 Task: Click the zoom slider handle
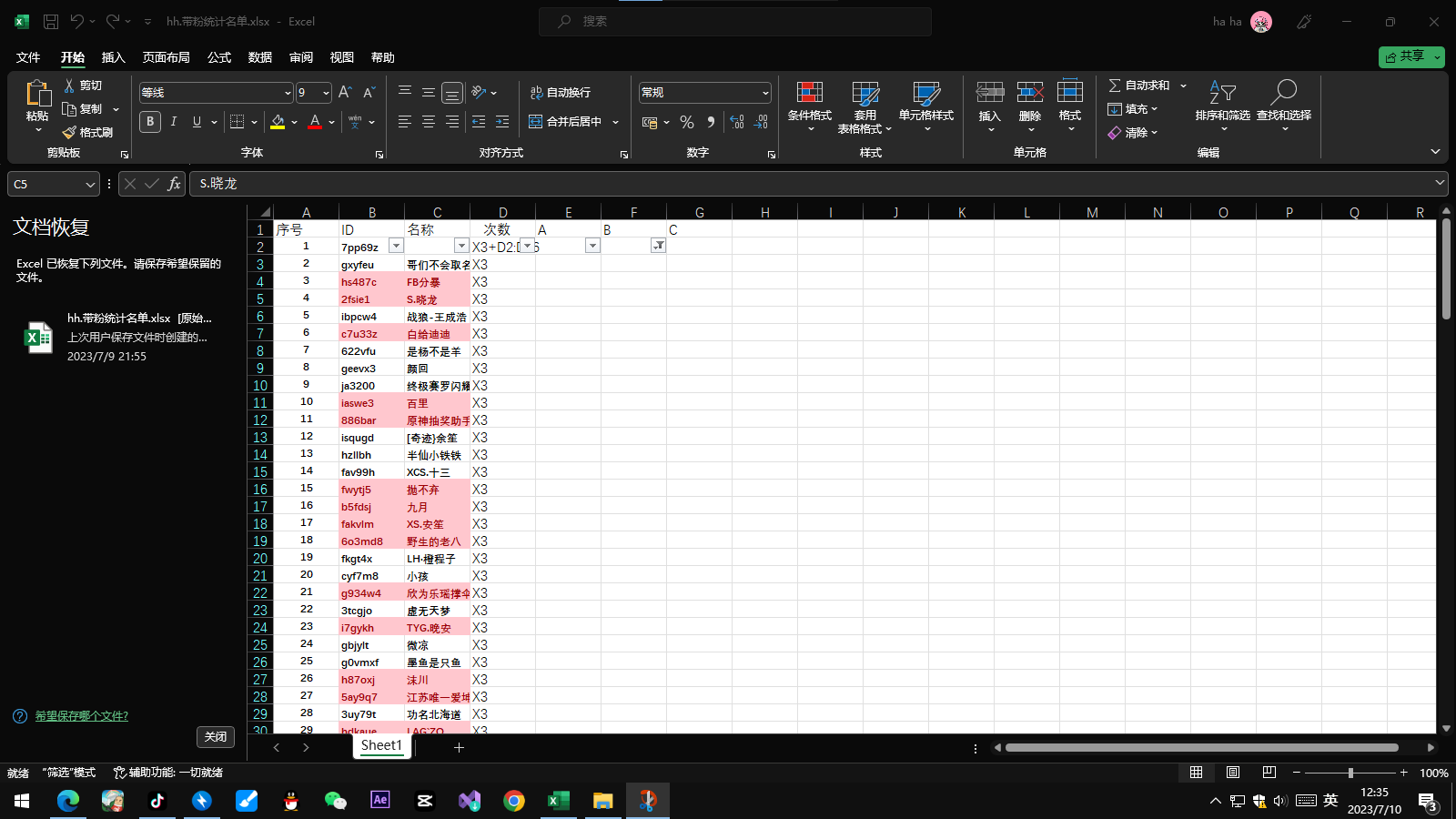click(x=1350, y=773)
